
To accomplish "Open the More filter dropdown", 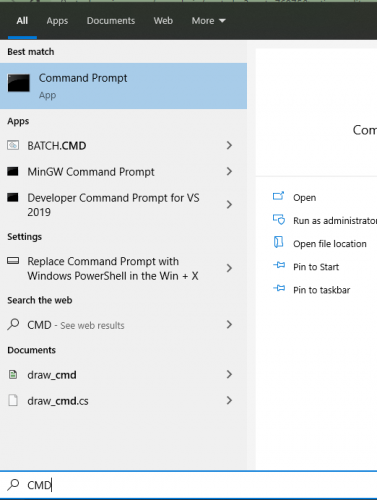I will tap(209, 21).
